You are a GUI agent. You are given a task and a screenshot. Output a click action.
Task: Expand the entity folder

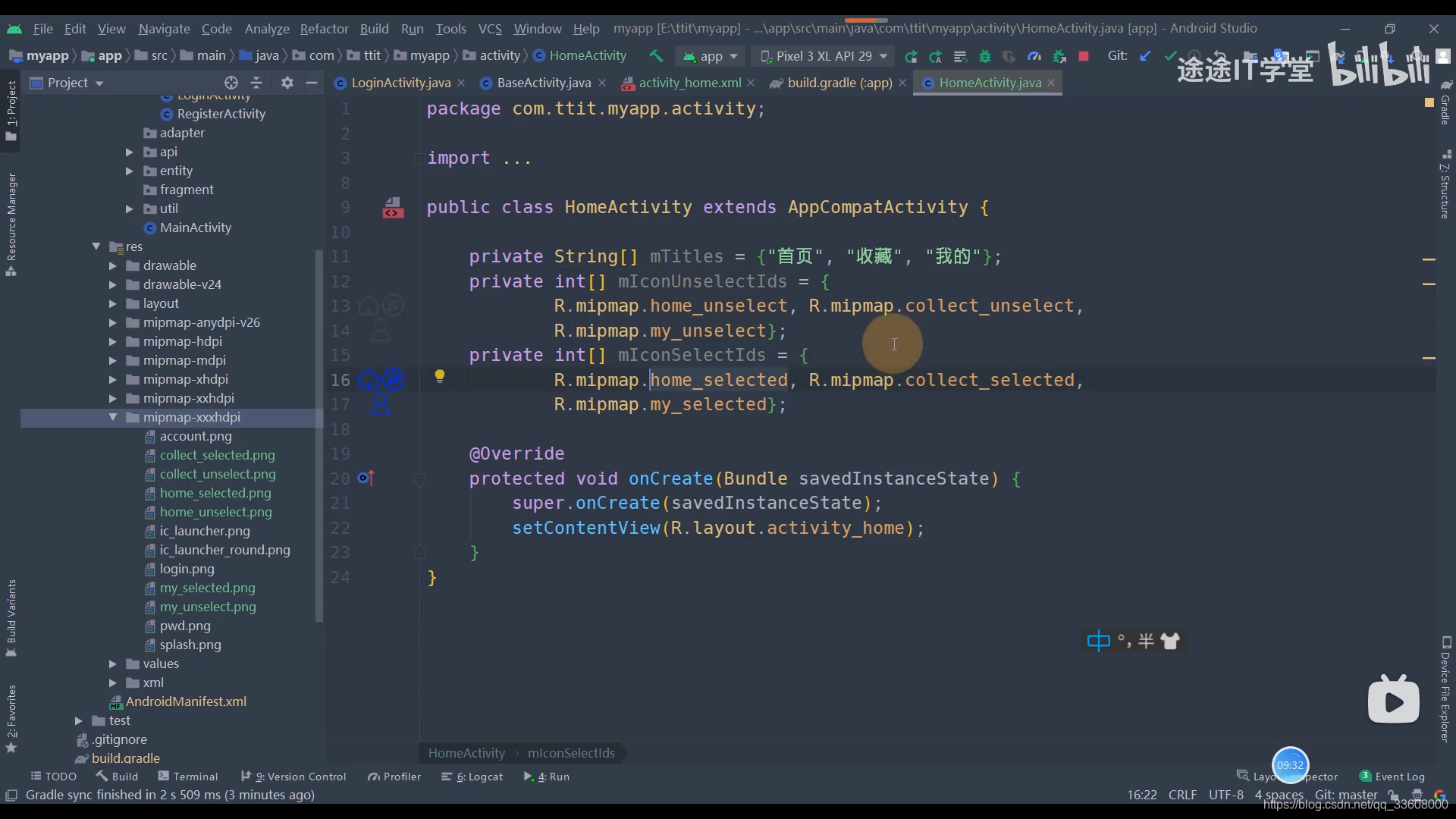click(x=129, y=171)
